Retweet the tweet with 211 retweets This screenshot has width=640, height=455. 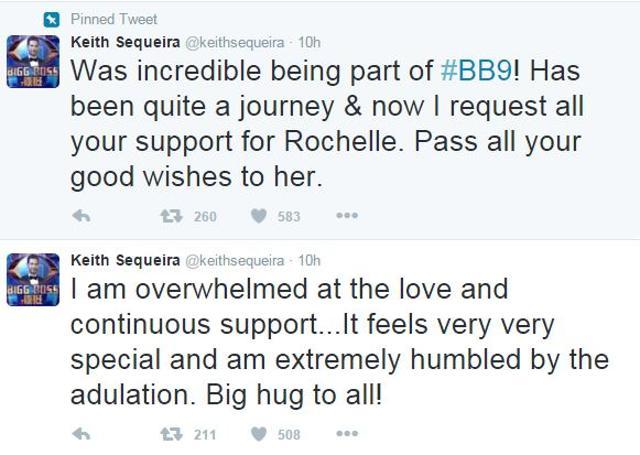[x=171, y=434]
